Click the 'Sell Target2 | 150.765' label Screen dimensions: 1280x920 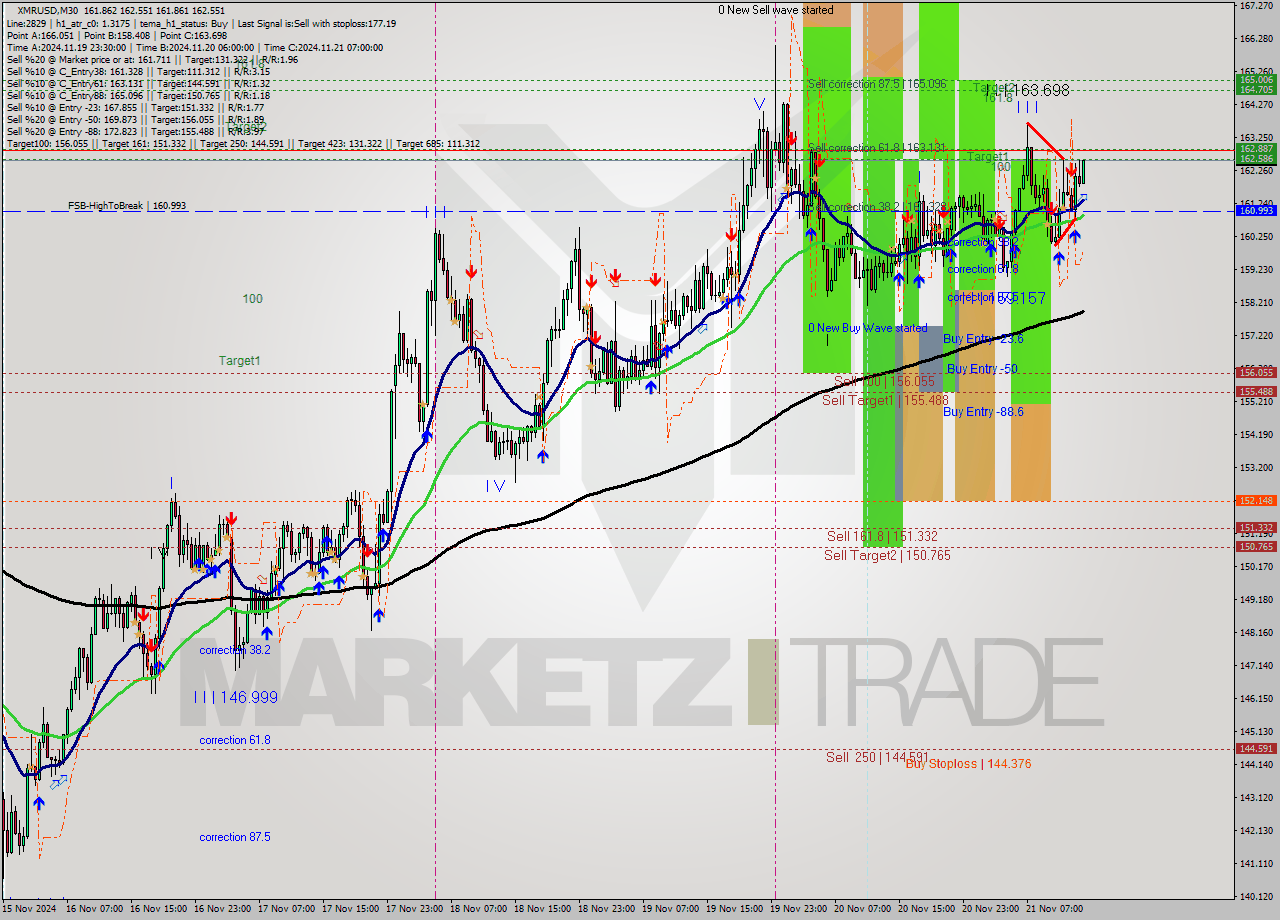pyautogui.click(x=888, y=555)
